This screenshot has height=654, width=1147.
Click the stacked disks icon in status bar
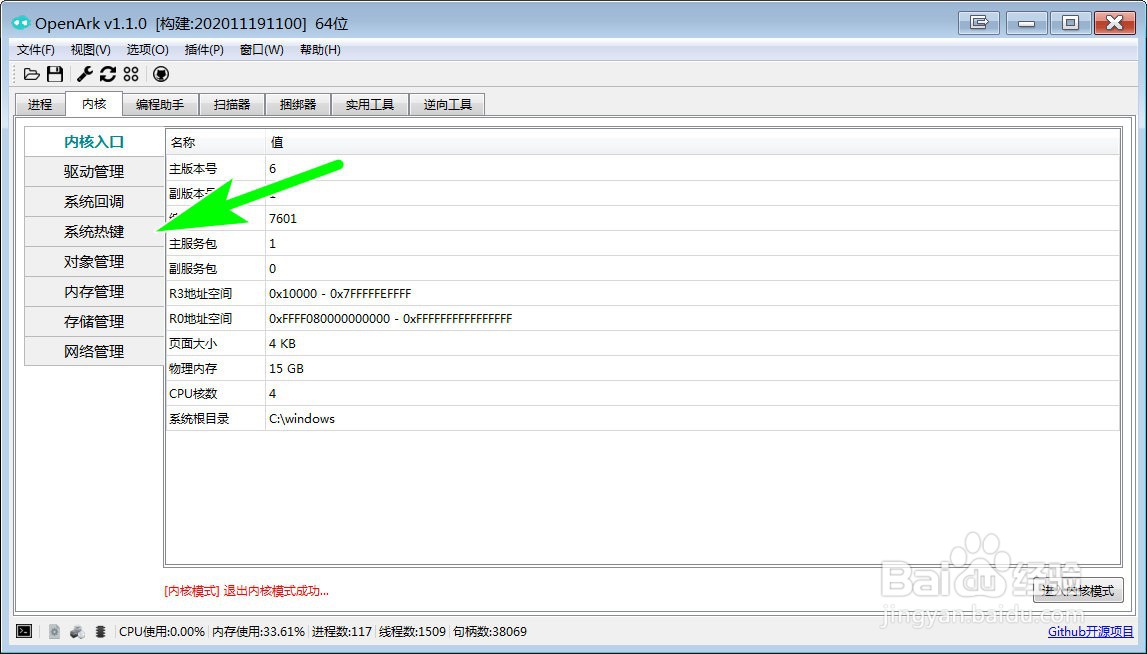click(101, 631)
